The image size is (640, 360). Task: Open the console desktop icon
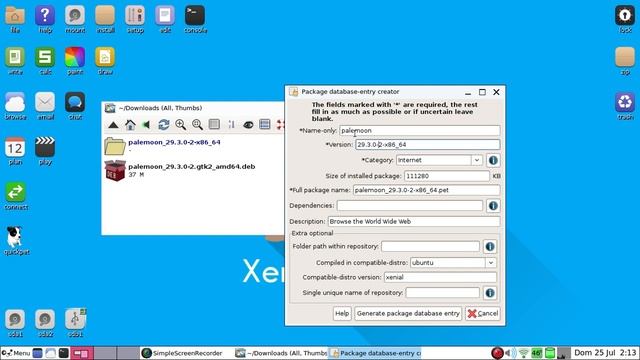tap(195, 19)
